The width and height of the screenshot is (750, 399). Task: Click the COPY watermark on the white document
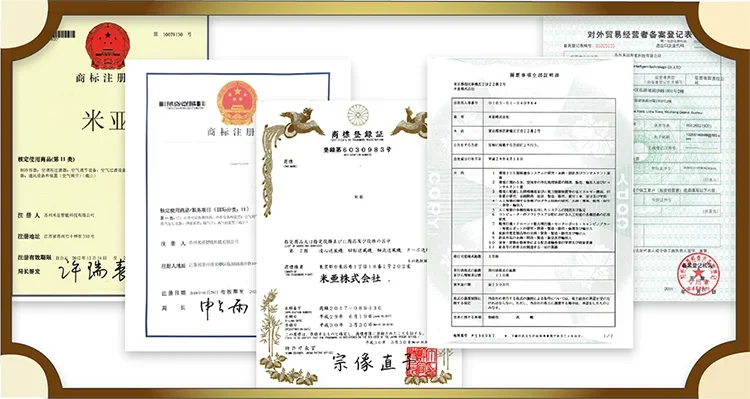(434, 202)
